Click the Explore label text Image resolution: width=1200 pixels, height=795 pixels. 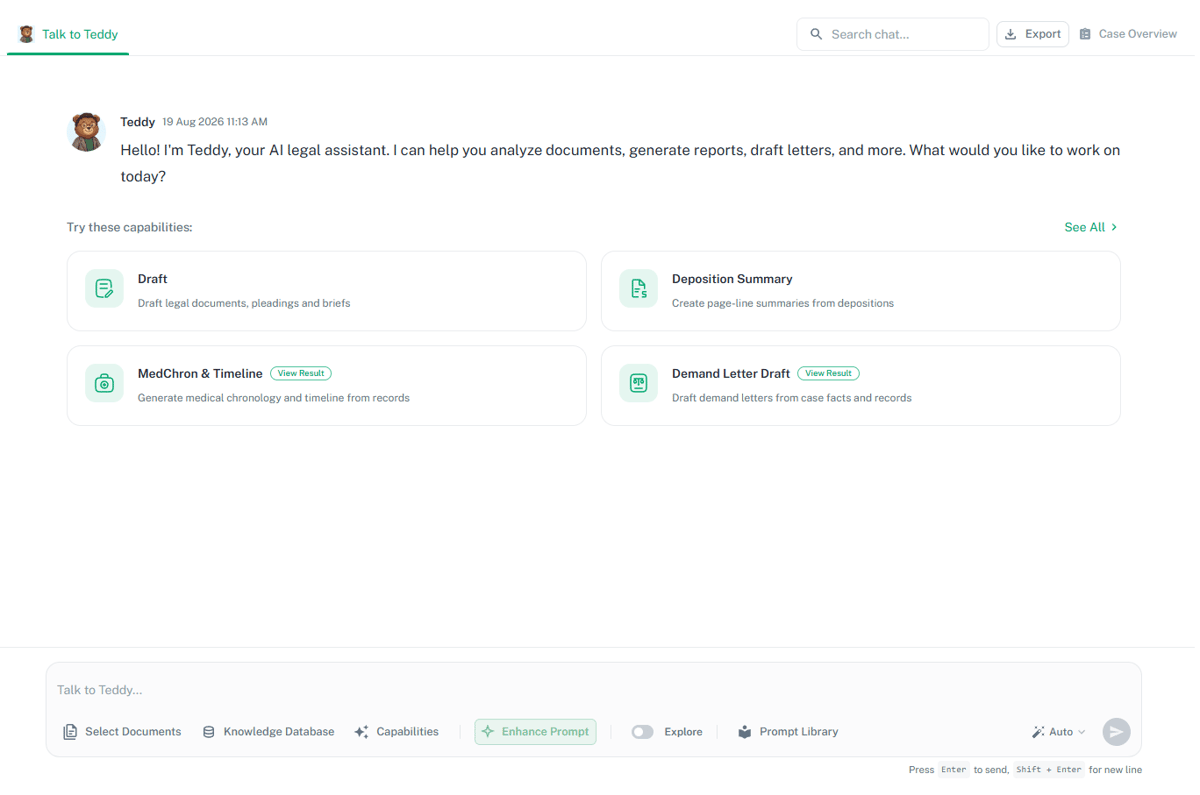coord(683,732)
